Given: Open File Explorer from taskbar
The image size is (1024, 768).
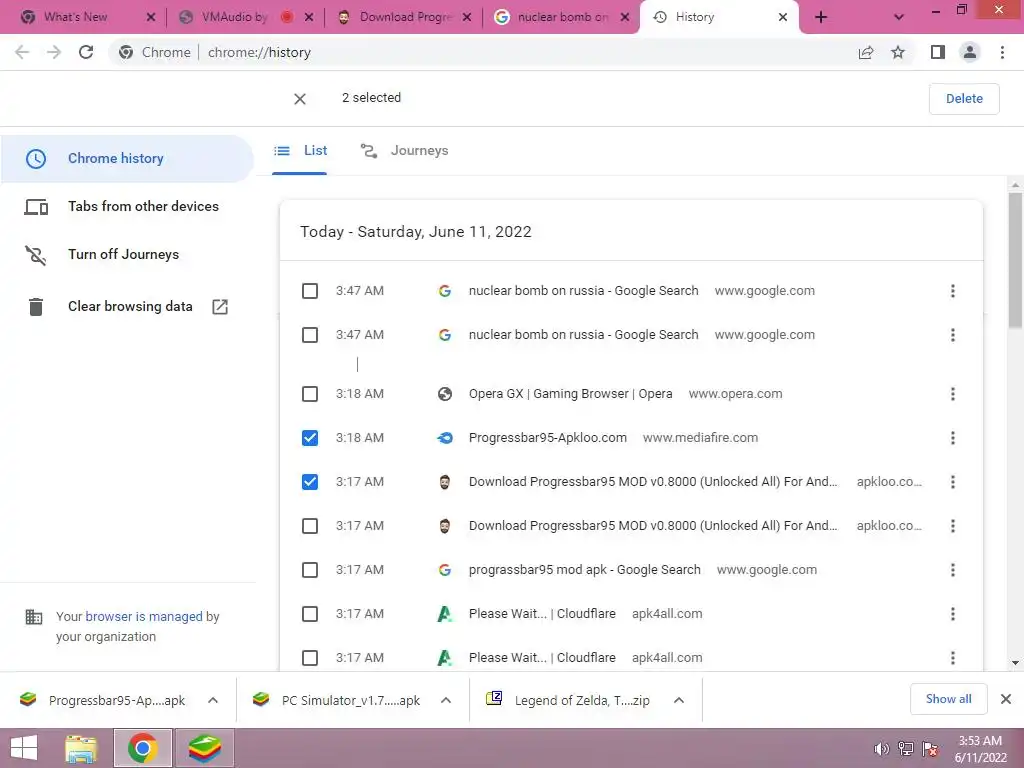Looking at the screenshot, I should click(x=82, y=748).
